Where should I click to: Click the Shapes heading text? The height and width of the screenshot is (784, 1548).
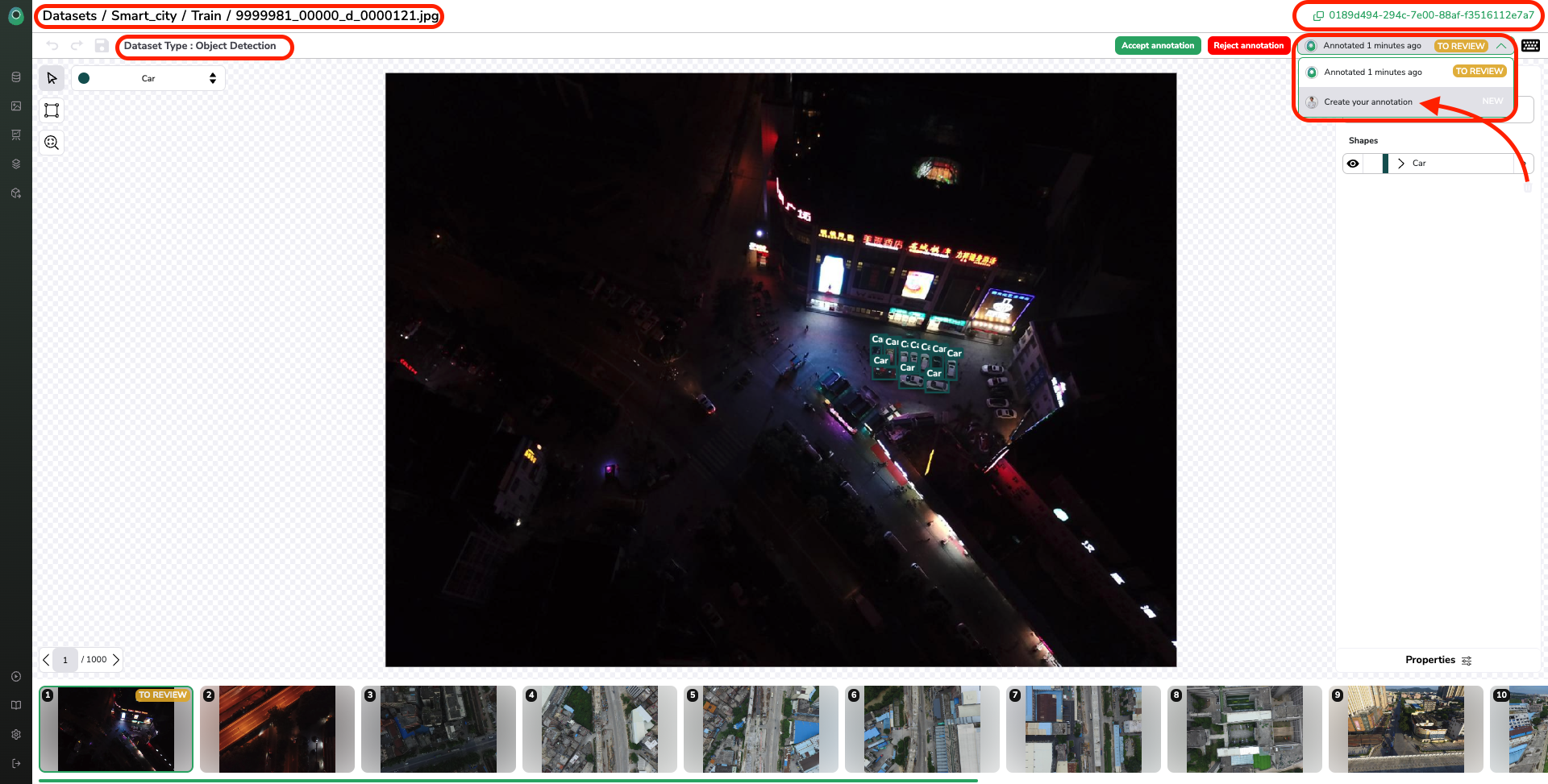point(1363,140)
